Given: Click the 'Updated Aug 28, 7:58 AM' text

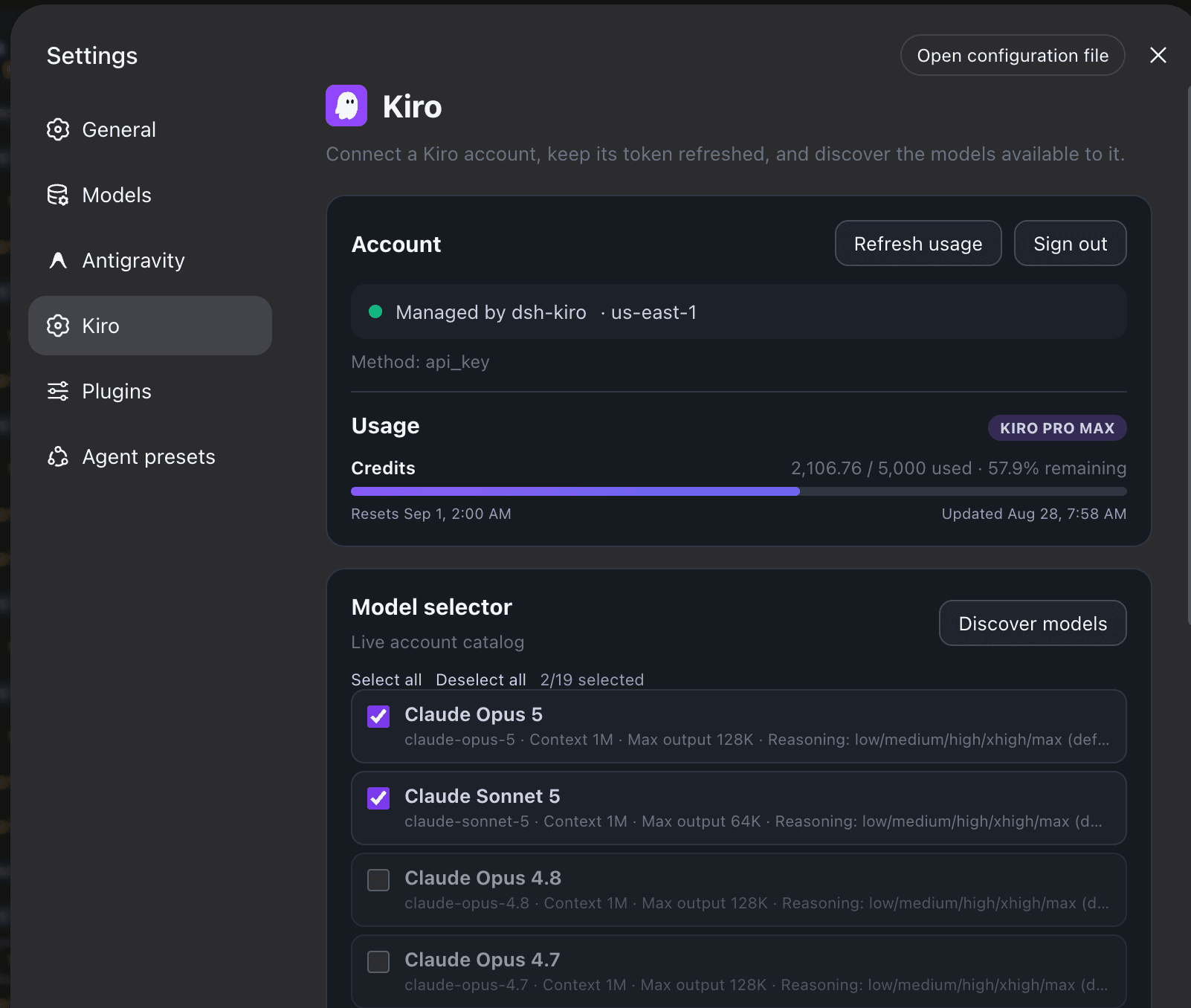Looking at the screenshot, I should (1034, 514).
